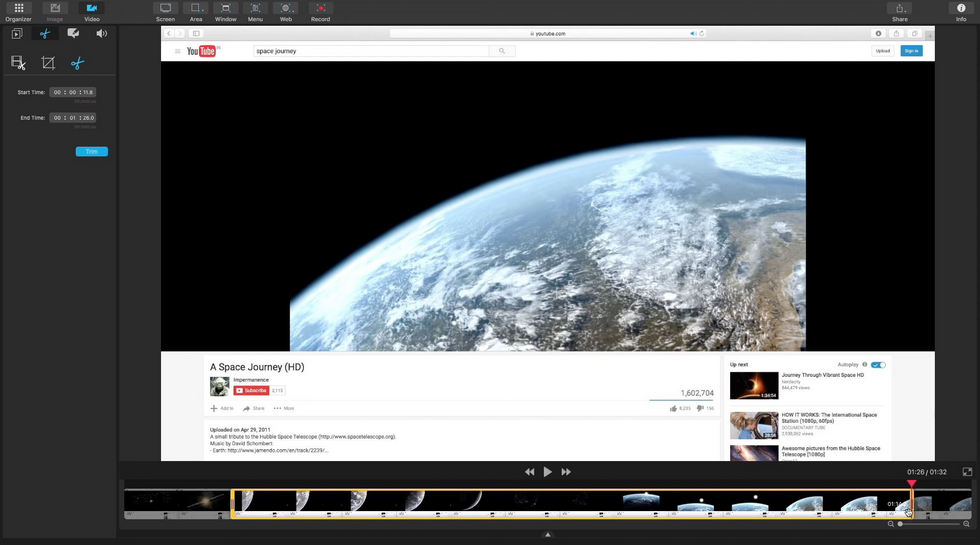Click the Start Time field

point(73,92)
